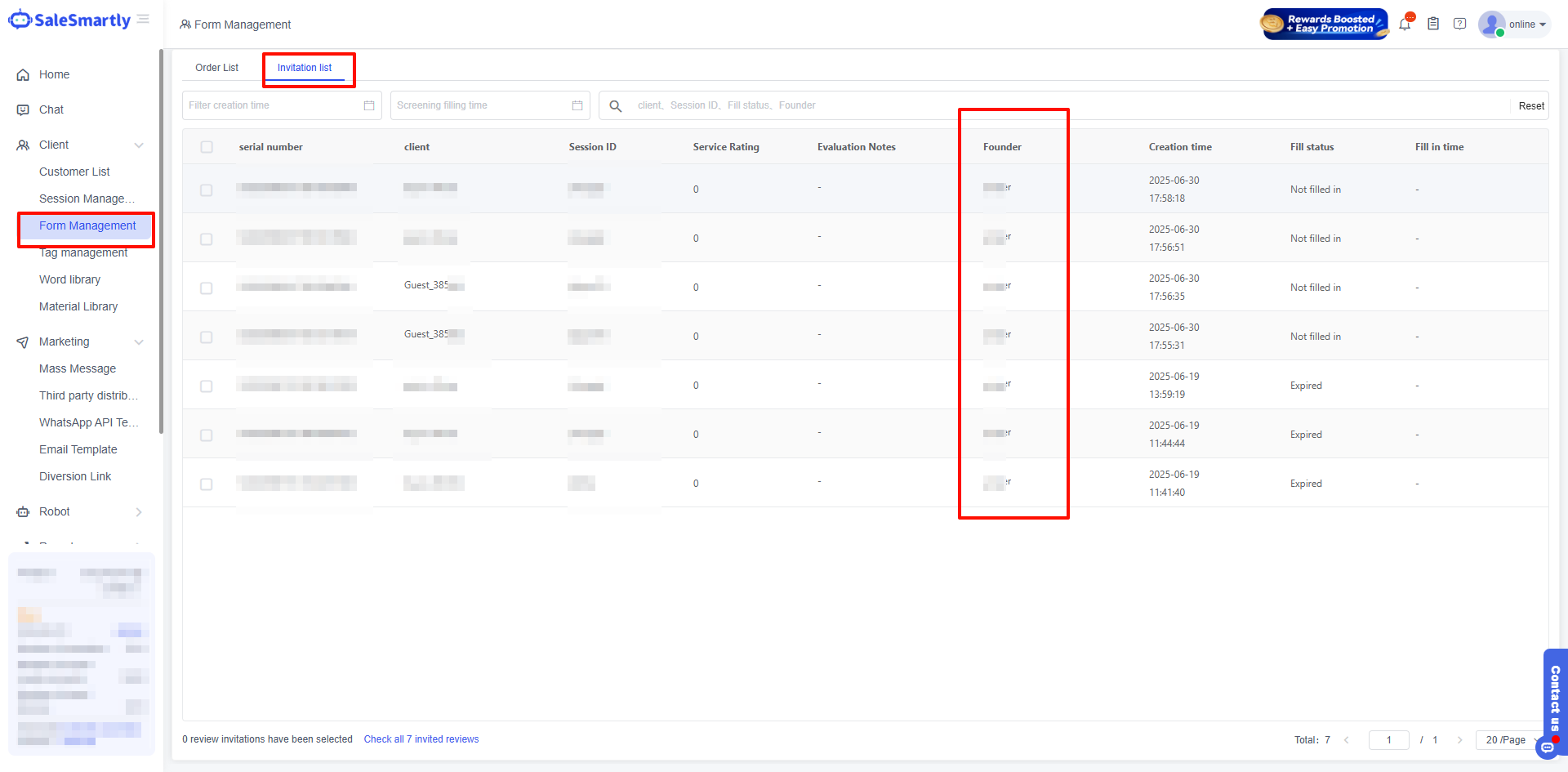
Task: Click Check all 7 invited reviews link
Action: (x=421, y=739)
